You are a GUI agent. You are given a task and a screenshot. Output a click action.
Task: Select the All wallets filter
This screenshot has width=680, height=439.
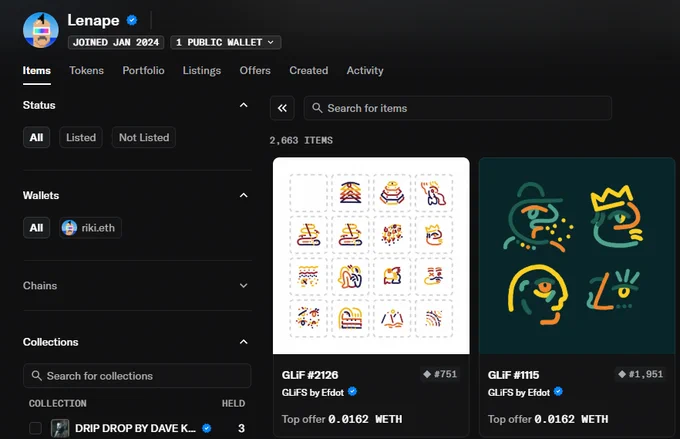click(36, 228)
